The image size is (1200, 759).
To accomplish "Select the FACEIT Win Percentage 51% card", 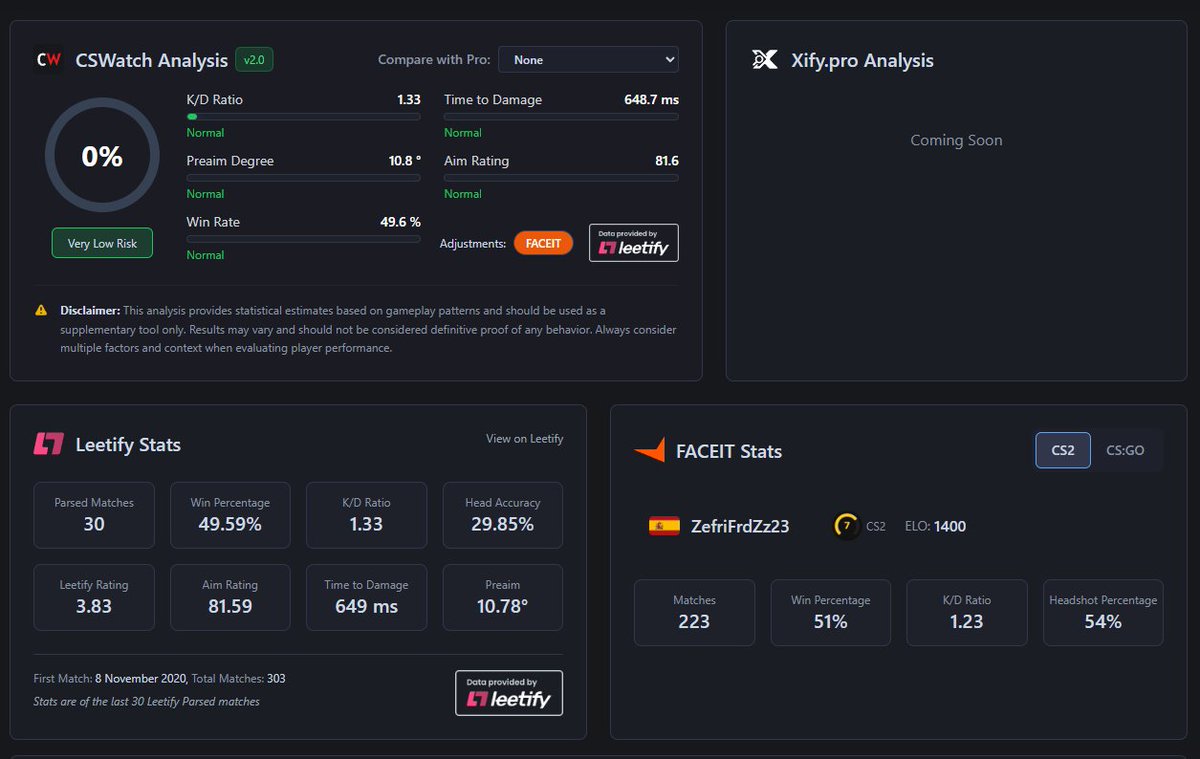I will (830, 612).
